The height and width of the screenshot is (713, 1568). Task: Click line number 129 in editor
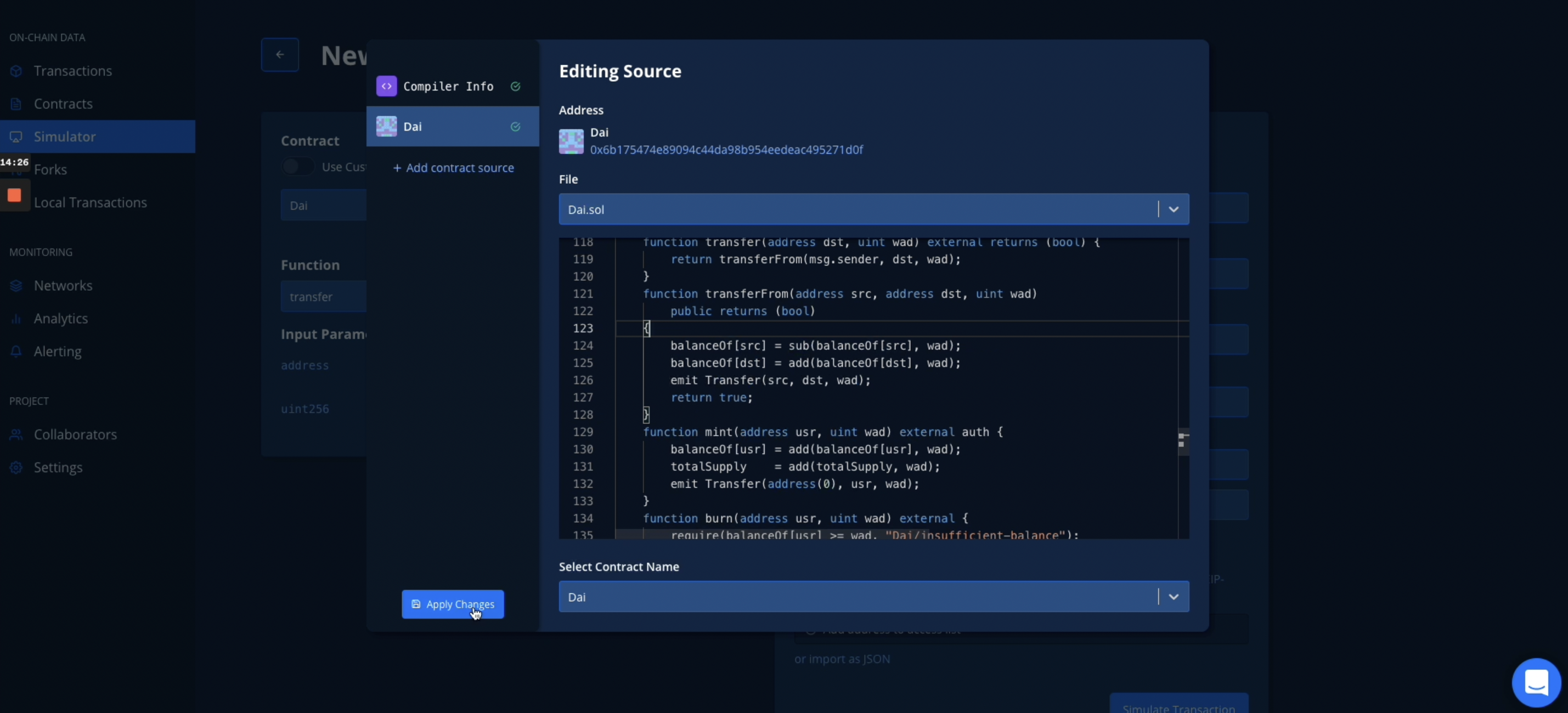(583, 432)
